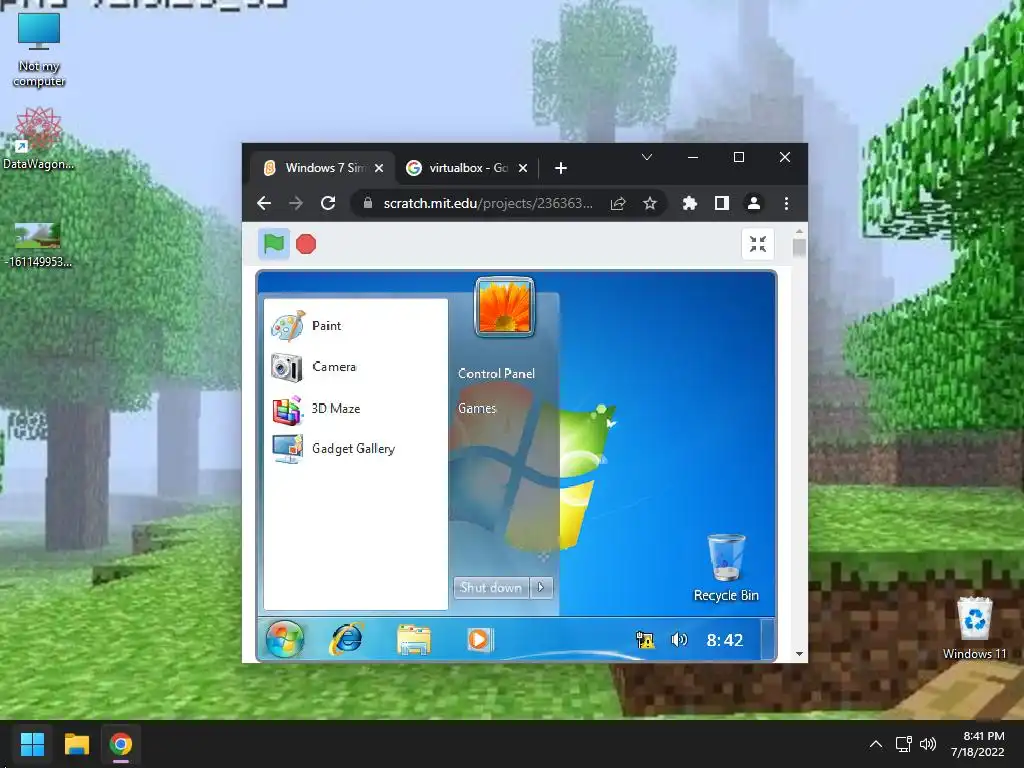This screenshot has width=1024, height=768.
Task: Open Chrome extensions puzzle icon
Action: [x=690, y=203]
